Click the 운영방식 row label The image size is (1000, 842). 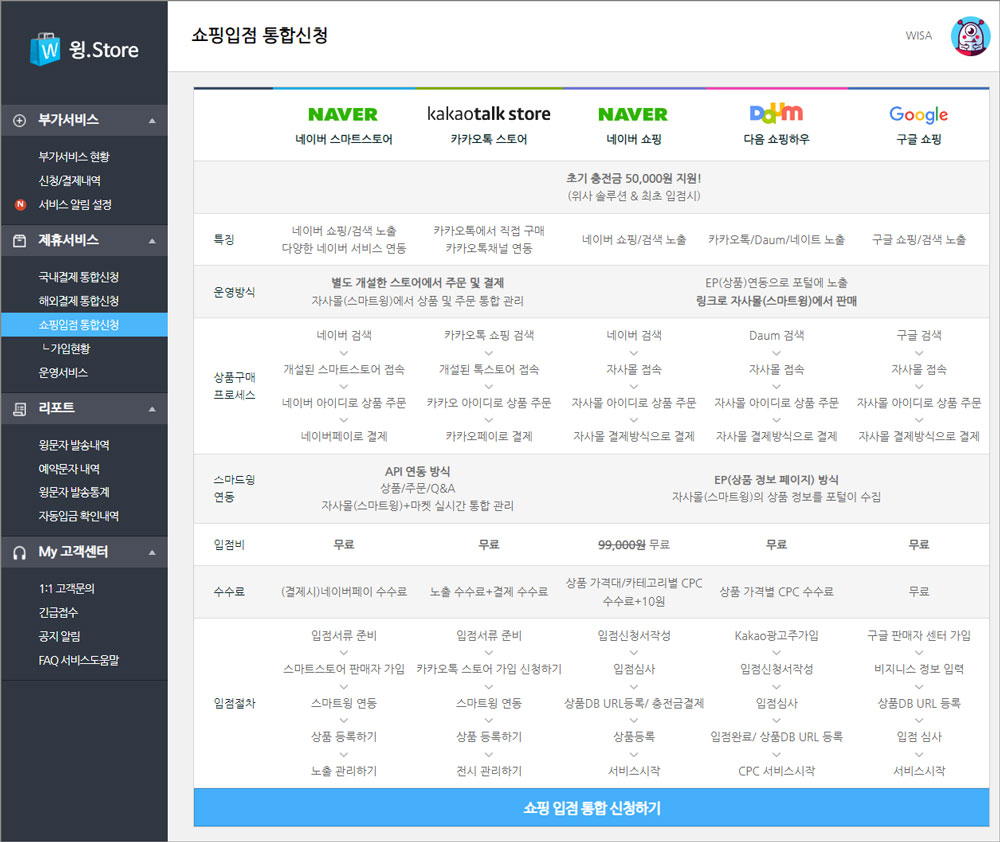(x=234, y=292)
